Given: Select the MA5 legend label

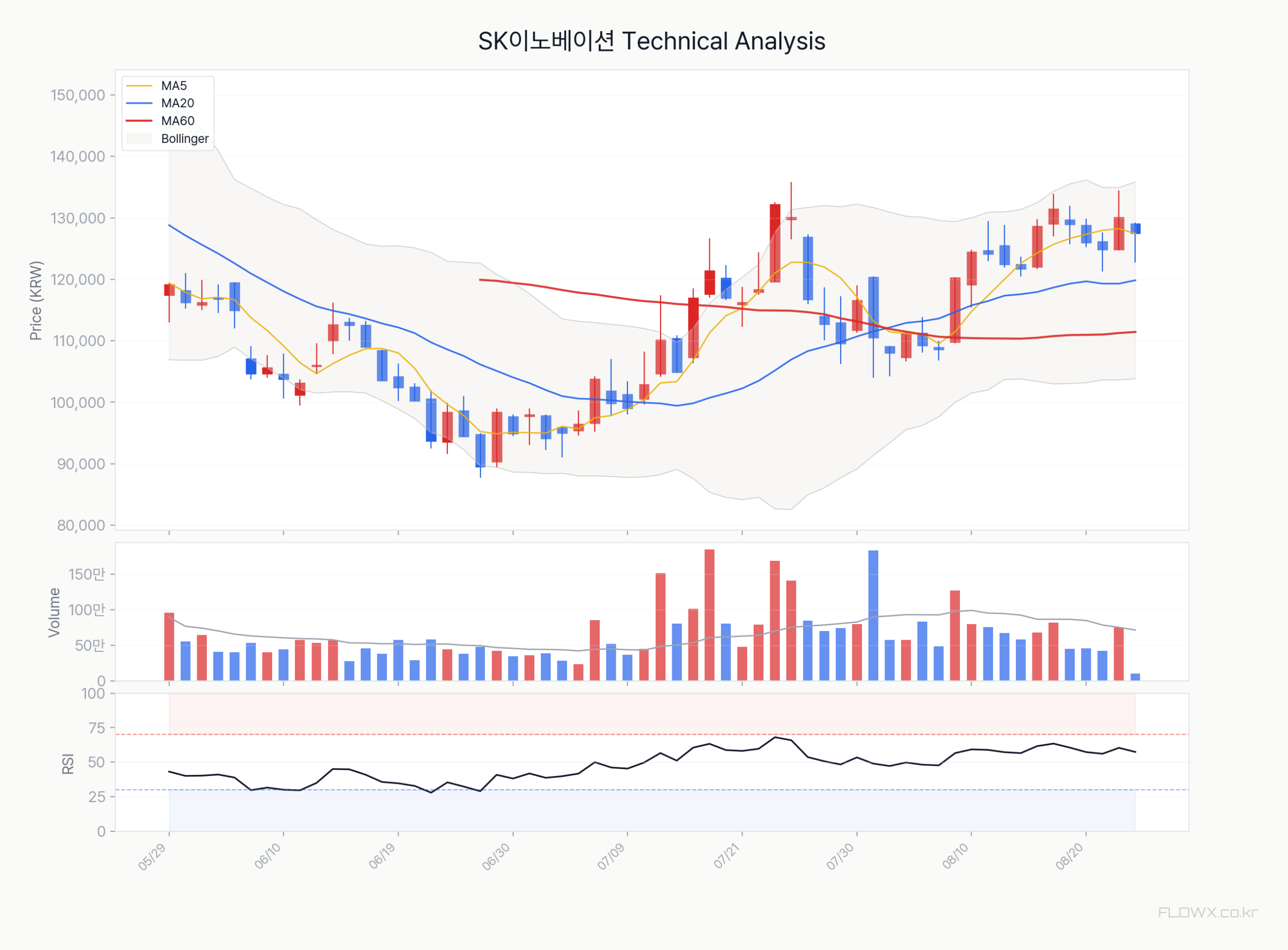Looking at the screenshot, I should [174, 85].
